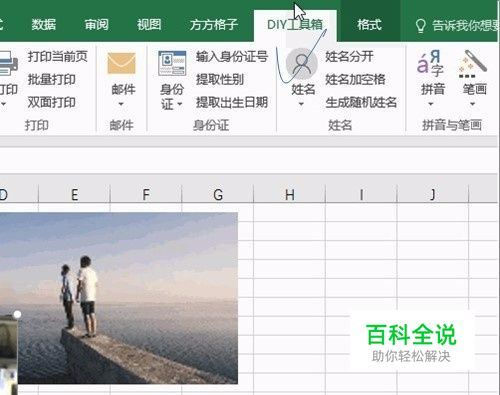Expand the 姓名 dropdown arrow
Image resolution: width=500 pixels, height=395 pixels.
pyautogui.click(x=301, y=104)
